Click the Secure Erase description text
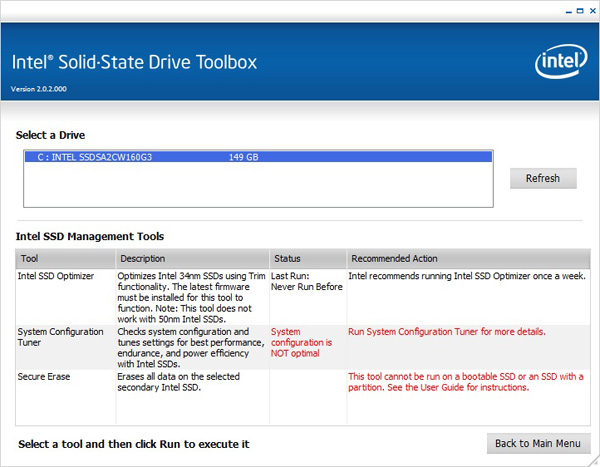 (x=178, y=382)
